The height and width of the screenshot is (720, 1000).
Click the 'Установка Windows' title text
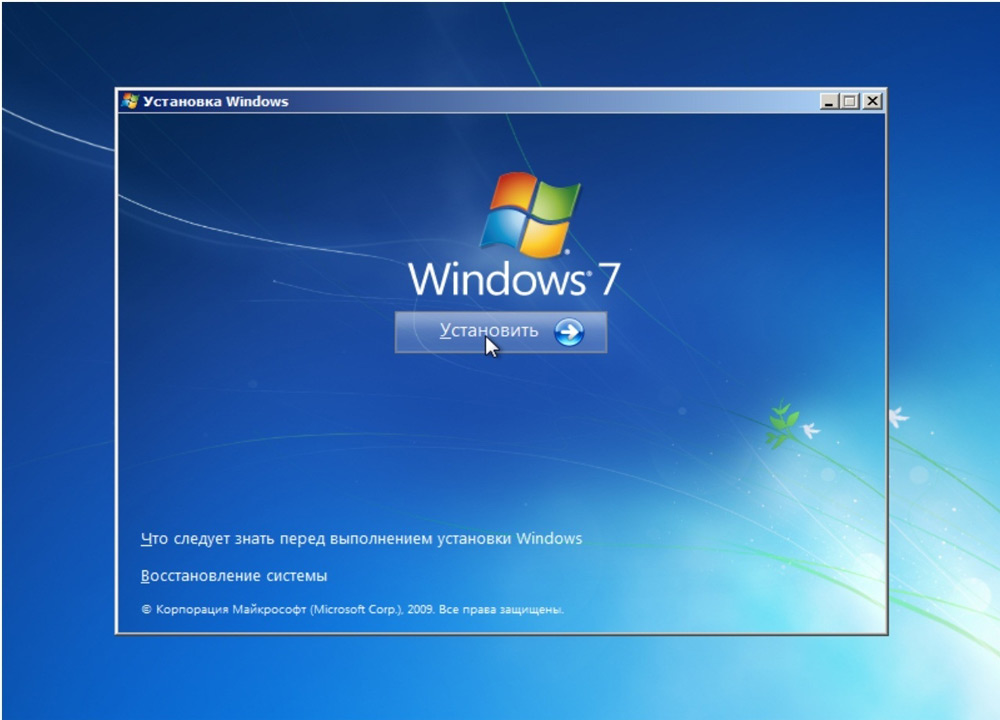215,101
